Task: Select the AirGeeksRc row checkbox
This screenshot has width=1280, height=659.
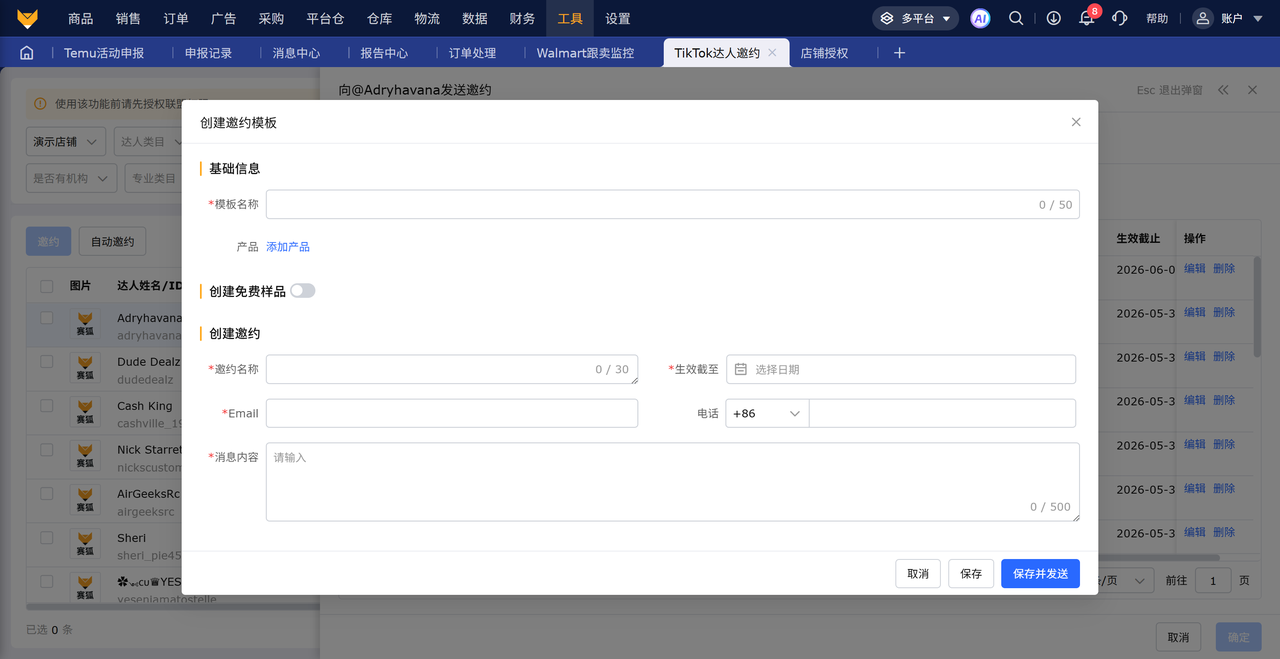Action: (47, 494)
